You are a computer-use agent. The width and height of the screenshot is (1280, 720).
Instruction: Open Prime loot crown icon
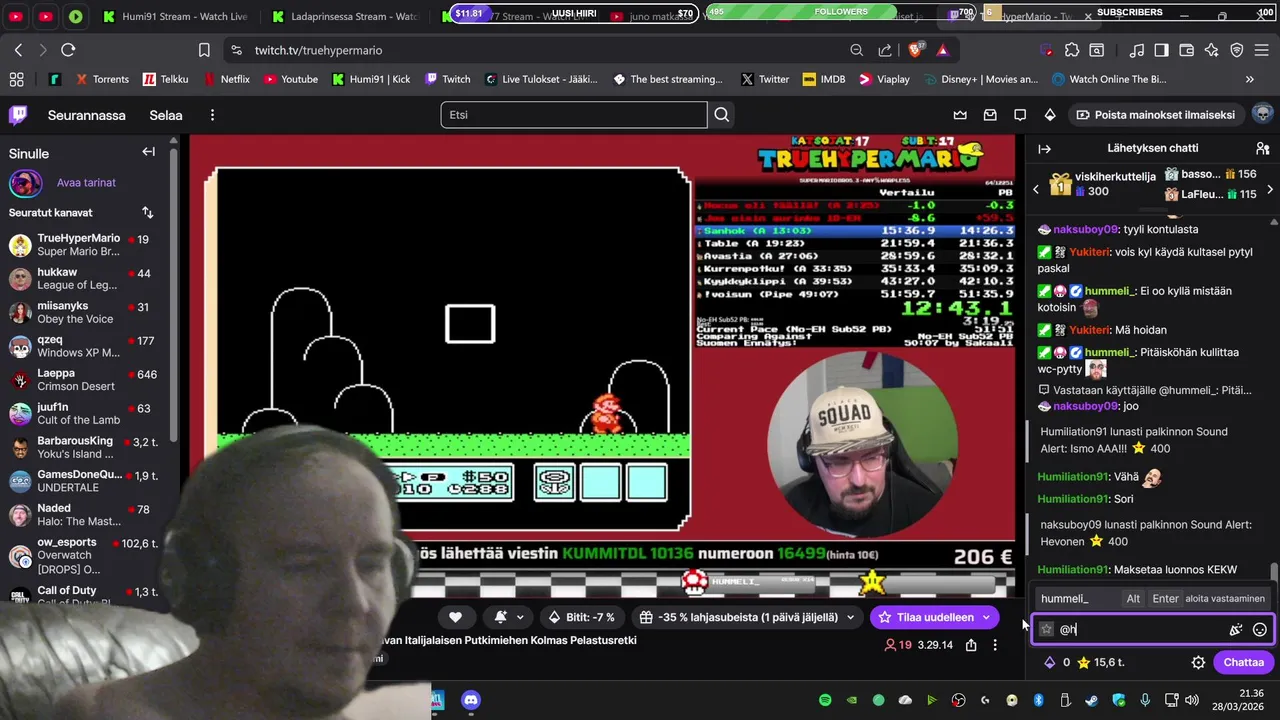(x=960, y=115)
